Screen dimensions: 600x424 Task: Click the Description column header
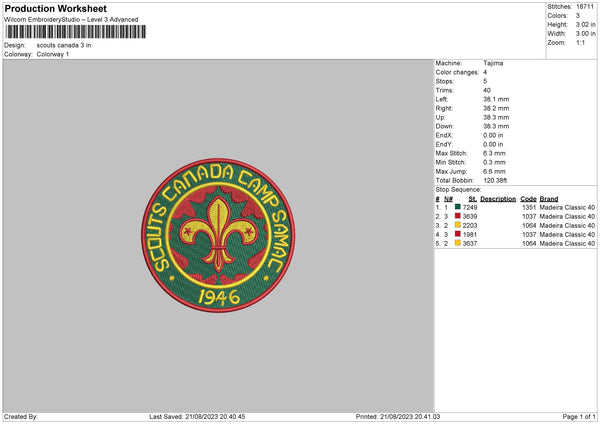click(498, 199)
